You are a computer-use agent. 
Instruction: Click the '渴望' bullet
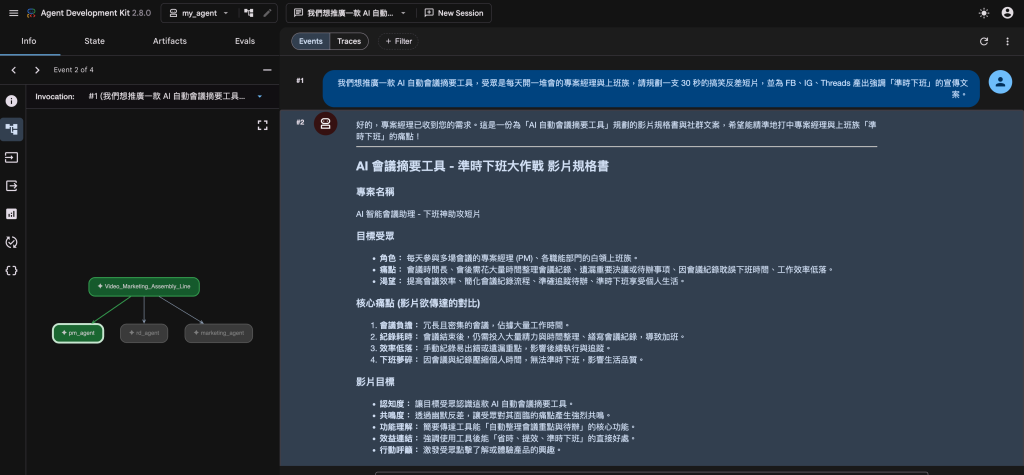pos(532,281)
